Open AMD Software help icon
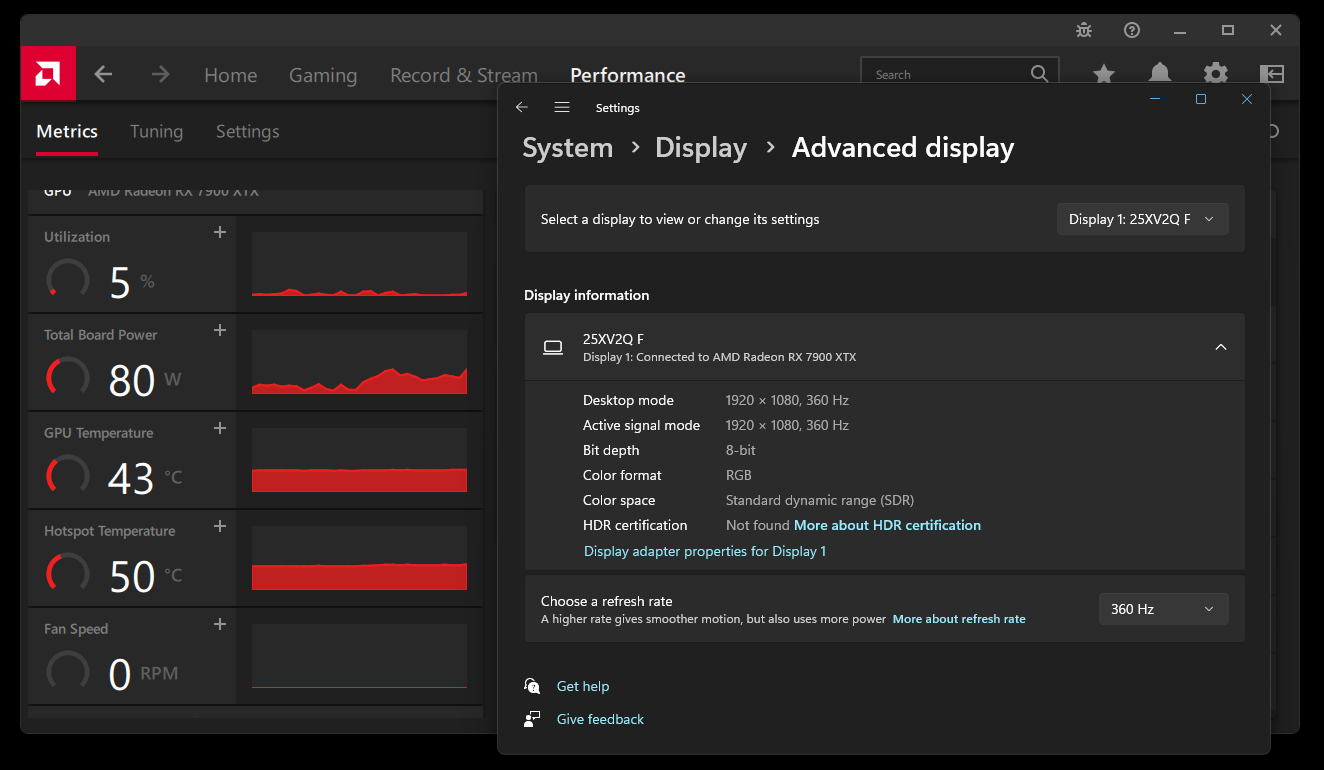This screenshot has width=1324, height=770. [x=1132, y=30]
